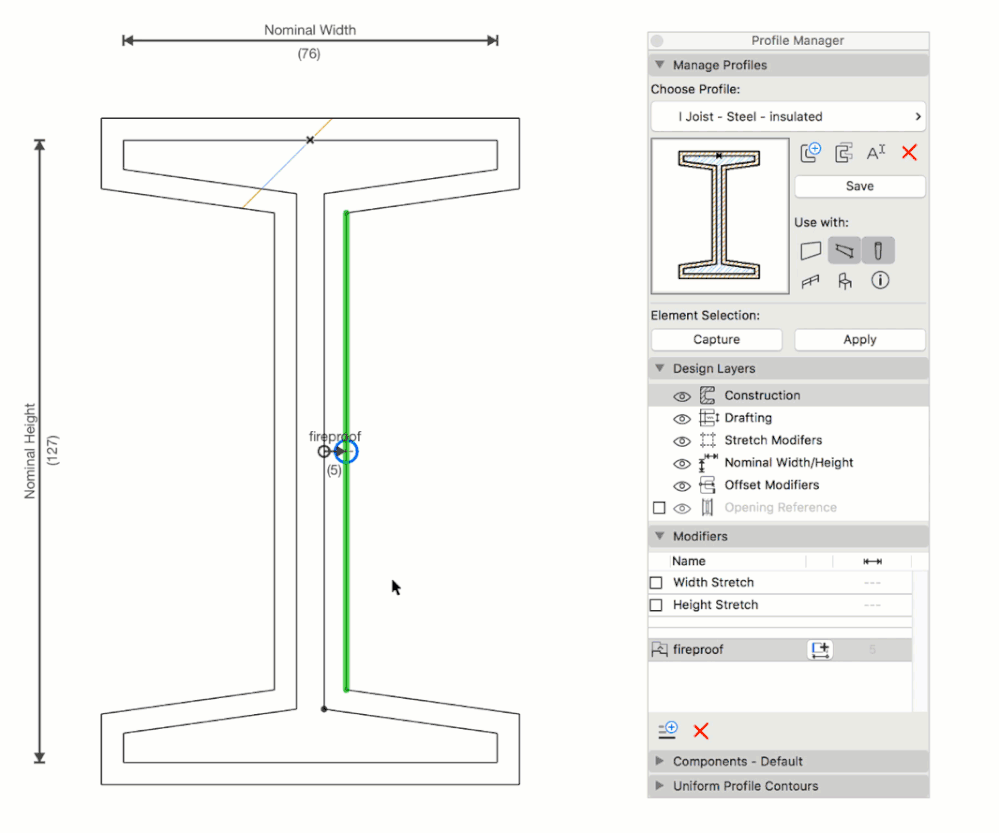999x833 pixels.
Task: Click the Name column header
Action: click(689, 561)
